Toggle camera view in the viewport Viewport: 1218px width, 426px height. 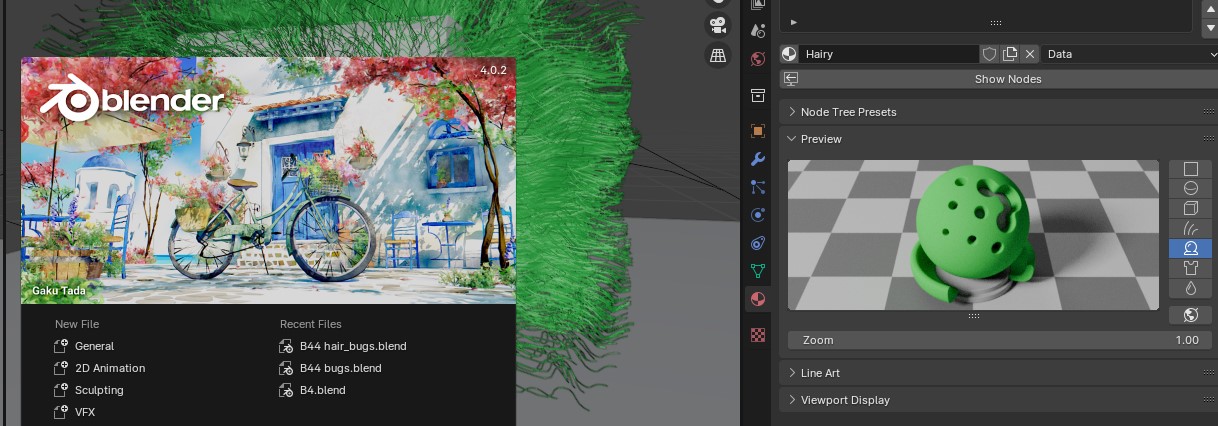click(x=717, y=25)
